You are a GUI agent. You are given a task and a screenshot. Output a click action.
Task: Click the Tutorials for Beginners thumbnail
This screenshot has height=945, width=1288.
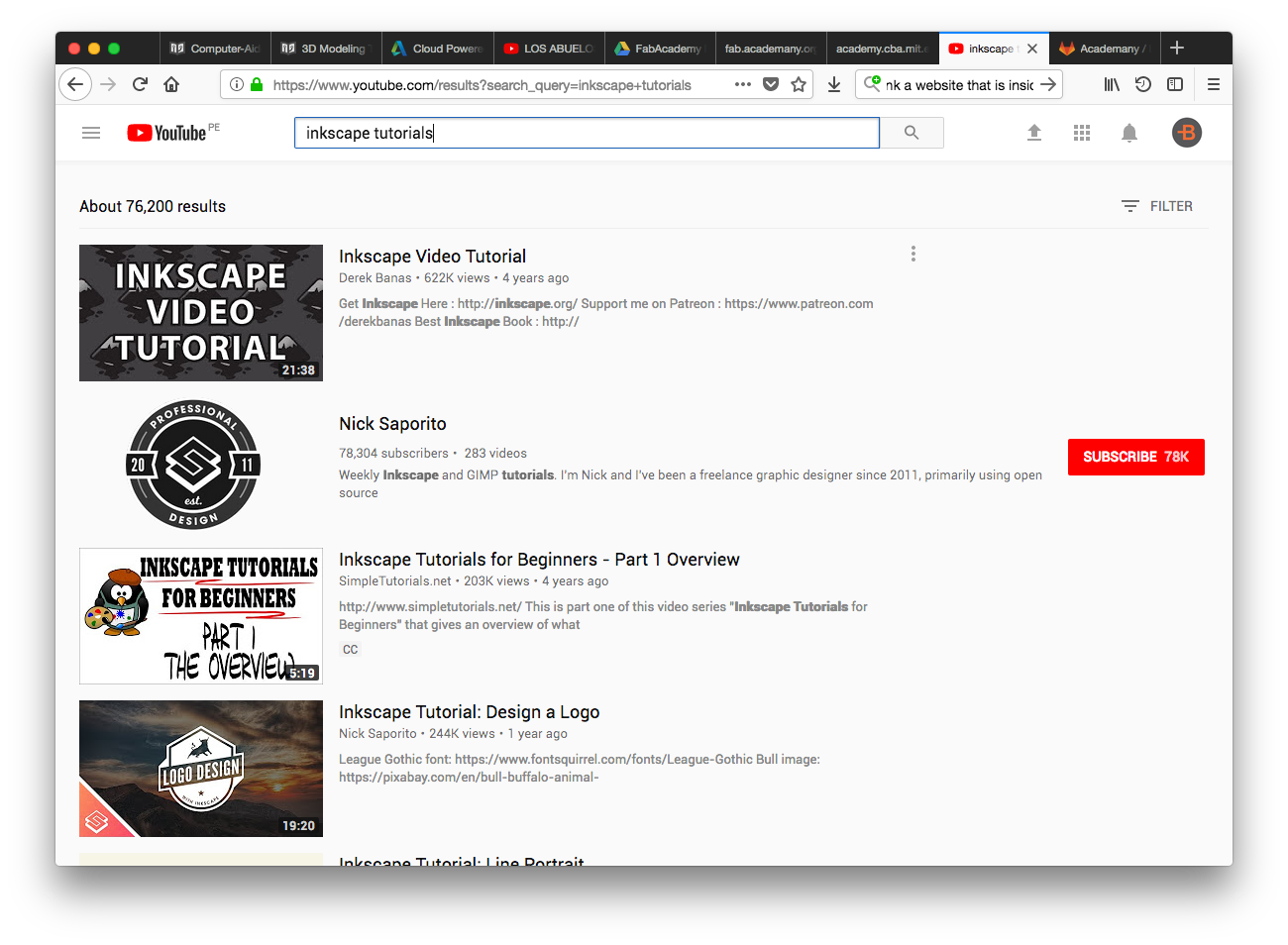pos(201,616)
